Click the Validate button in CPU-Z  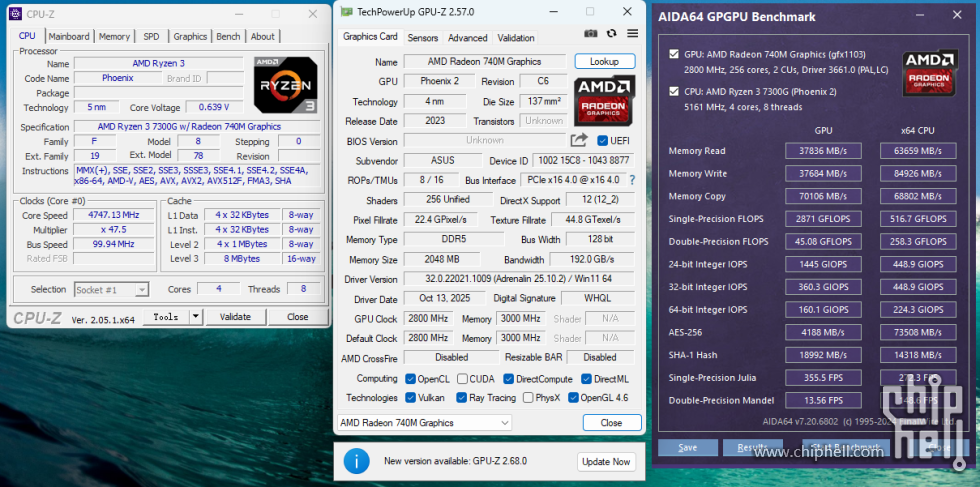point(235,317)
